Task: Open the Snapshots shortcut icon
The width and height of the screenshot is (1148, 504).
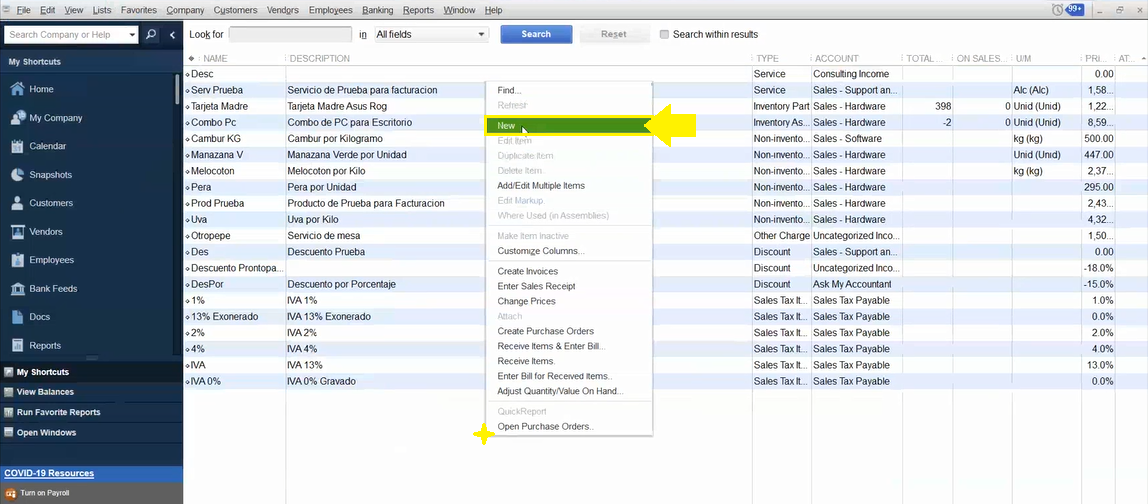Action: pyautogui.click(x=18, y=174)
